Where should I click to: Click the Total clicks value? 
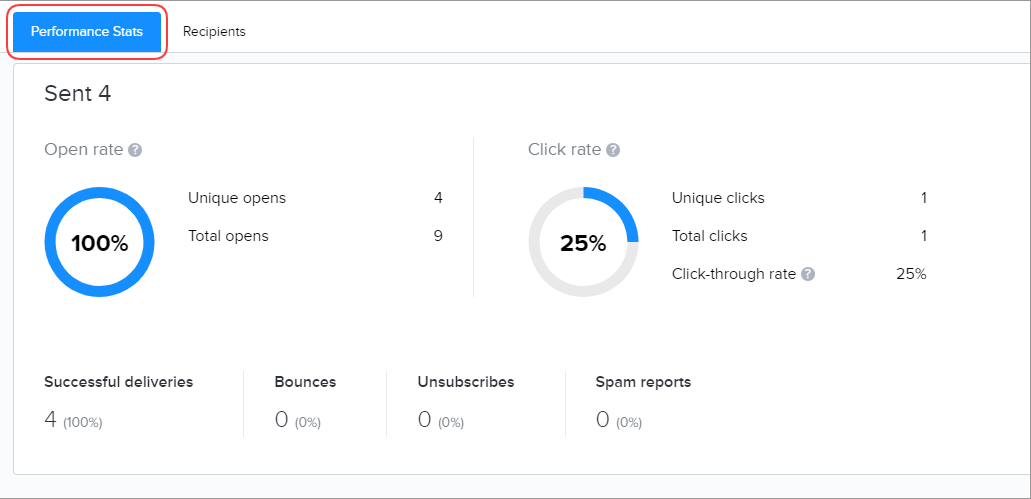click(x=923, y=236)
